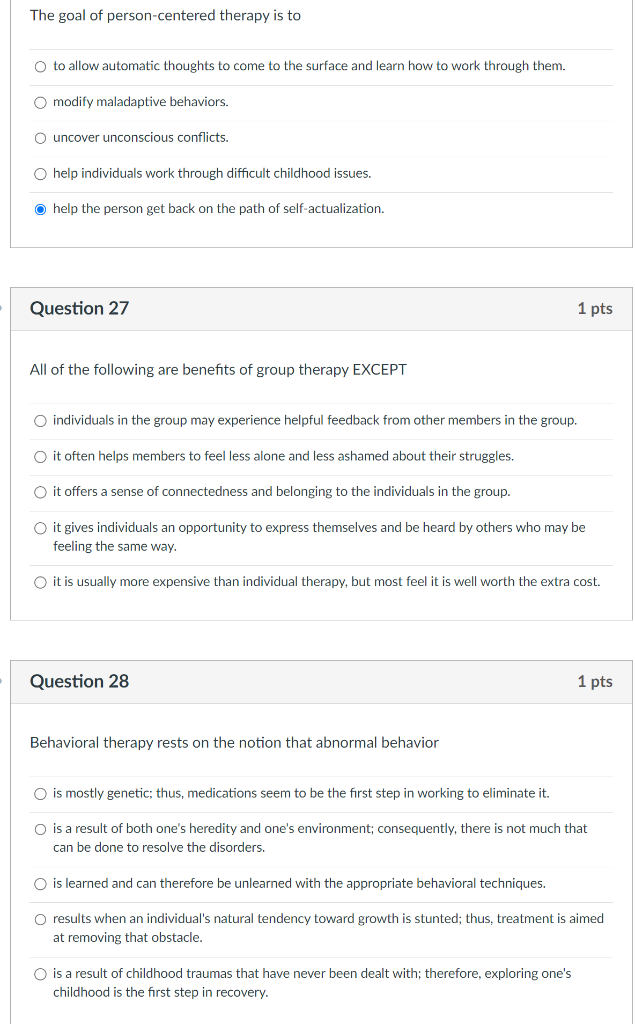Image resolution: width=635 pixels, height=1024 pixels.
Task: Choose 'is mostly genetic' answer for Question 28
Action: [41, 794]
